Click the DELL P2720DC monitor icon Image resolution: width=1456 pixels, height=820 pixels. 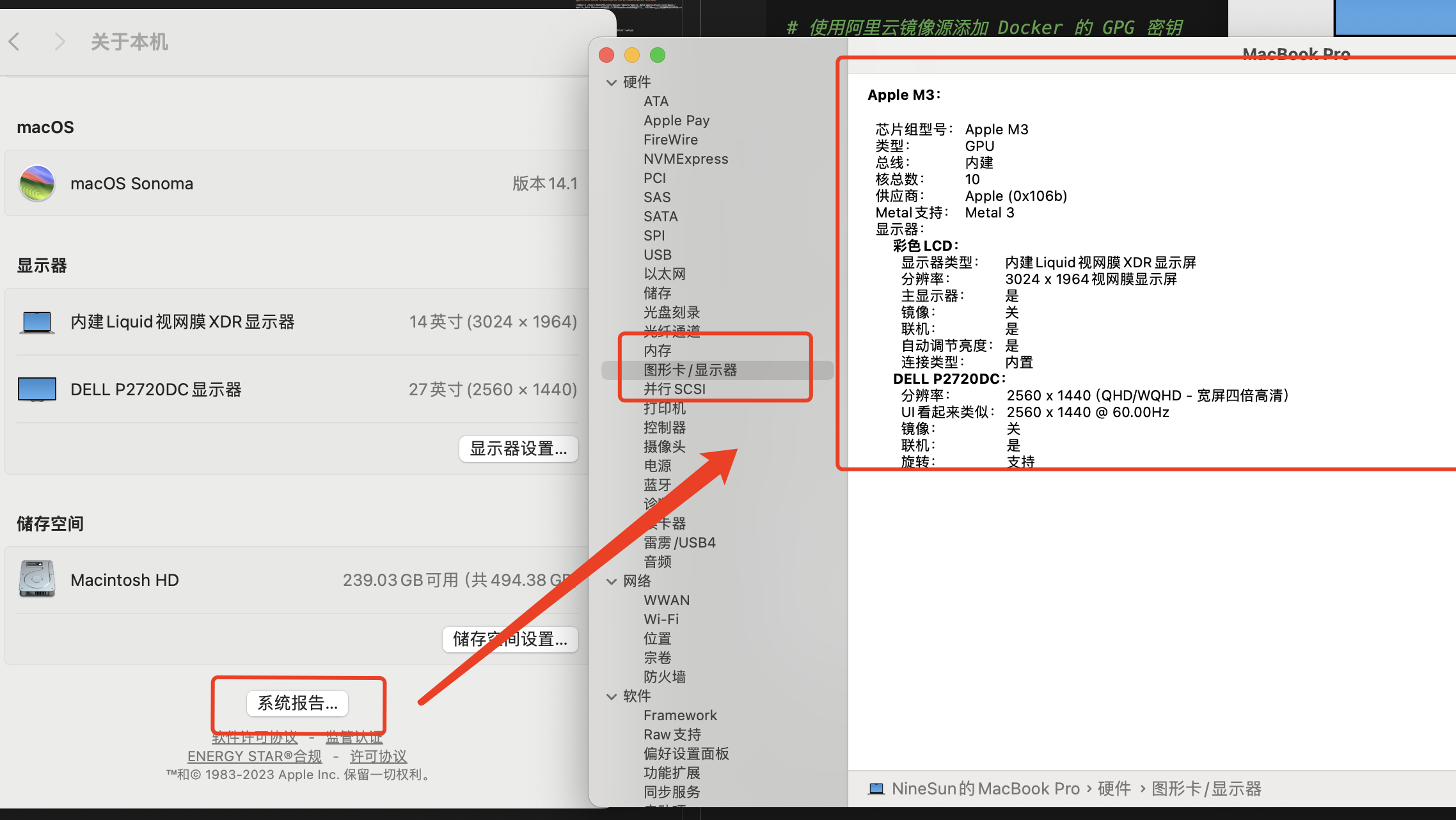click(x=37, y=390)
